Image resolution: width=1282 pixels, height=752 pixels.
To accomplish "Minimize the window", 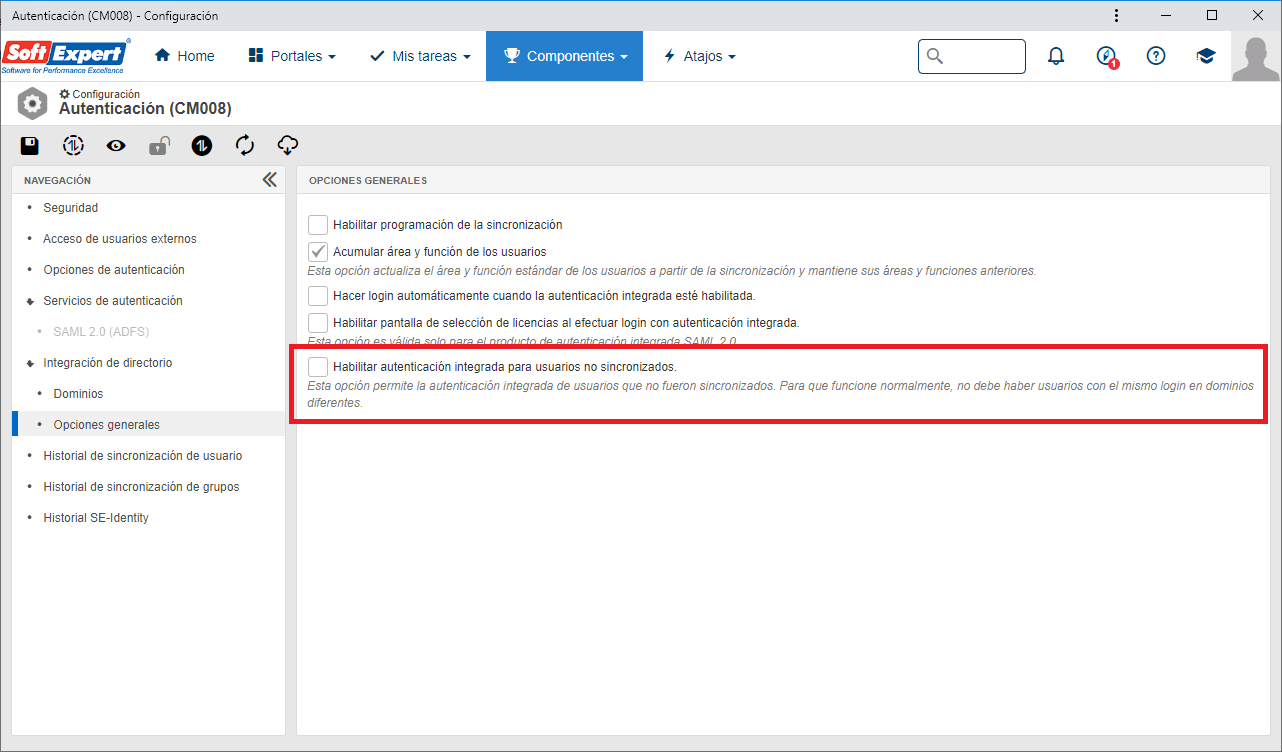I will 1165,15.
